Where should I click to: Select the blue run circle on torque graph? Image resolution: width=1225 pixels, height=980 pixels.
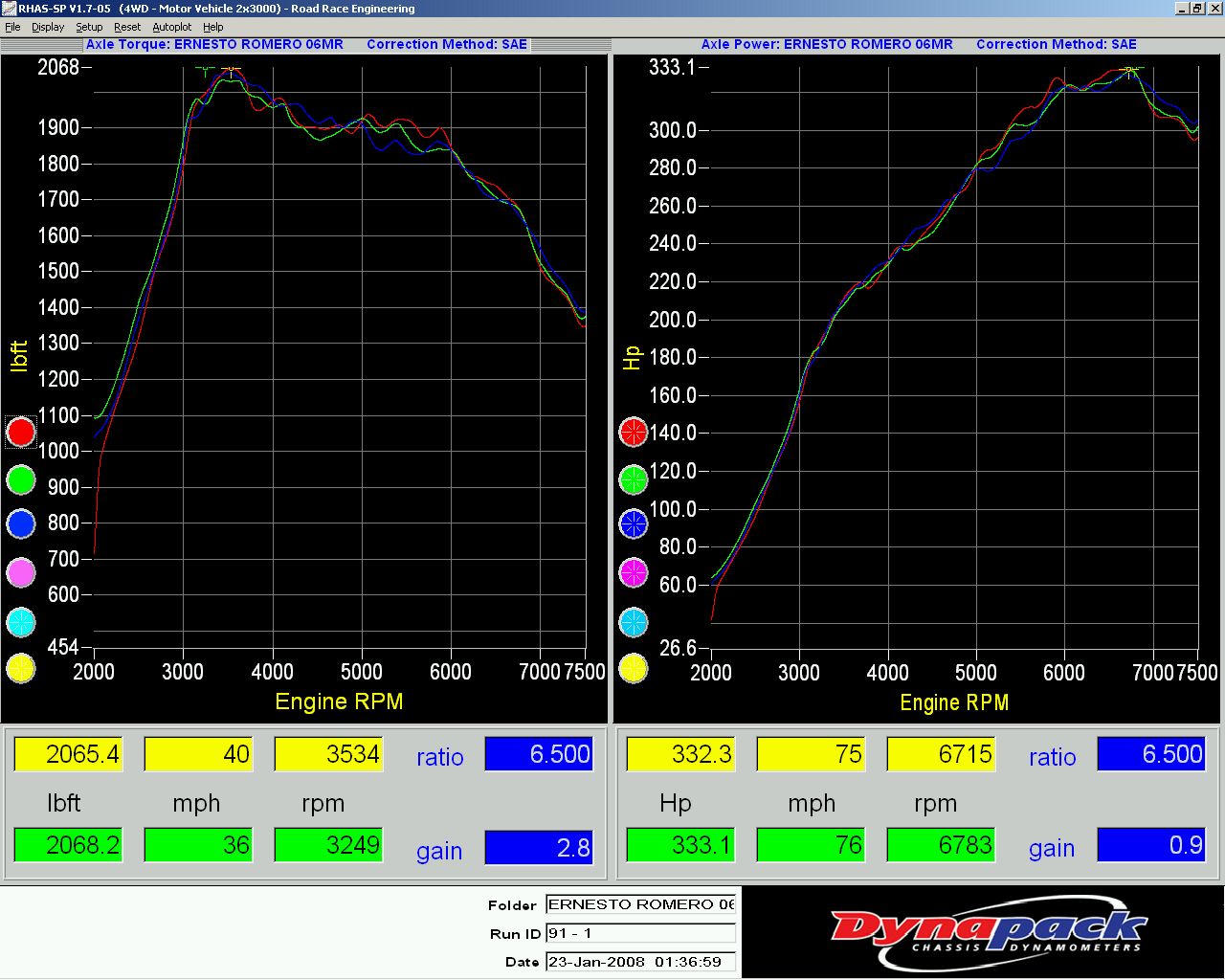pos(21,523)
